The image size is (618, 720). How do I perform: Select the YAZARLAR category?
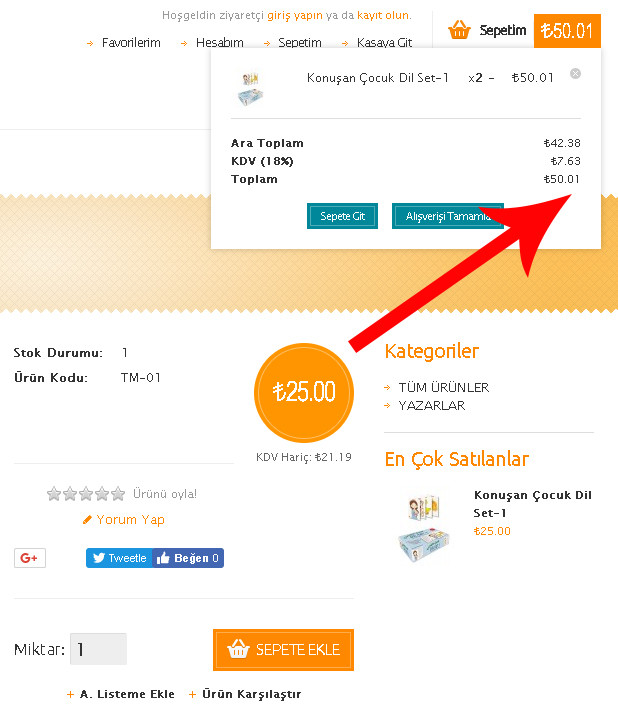(x=432, y=405)
